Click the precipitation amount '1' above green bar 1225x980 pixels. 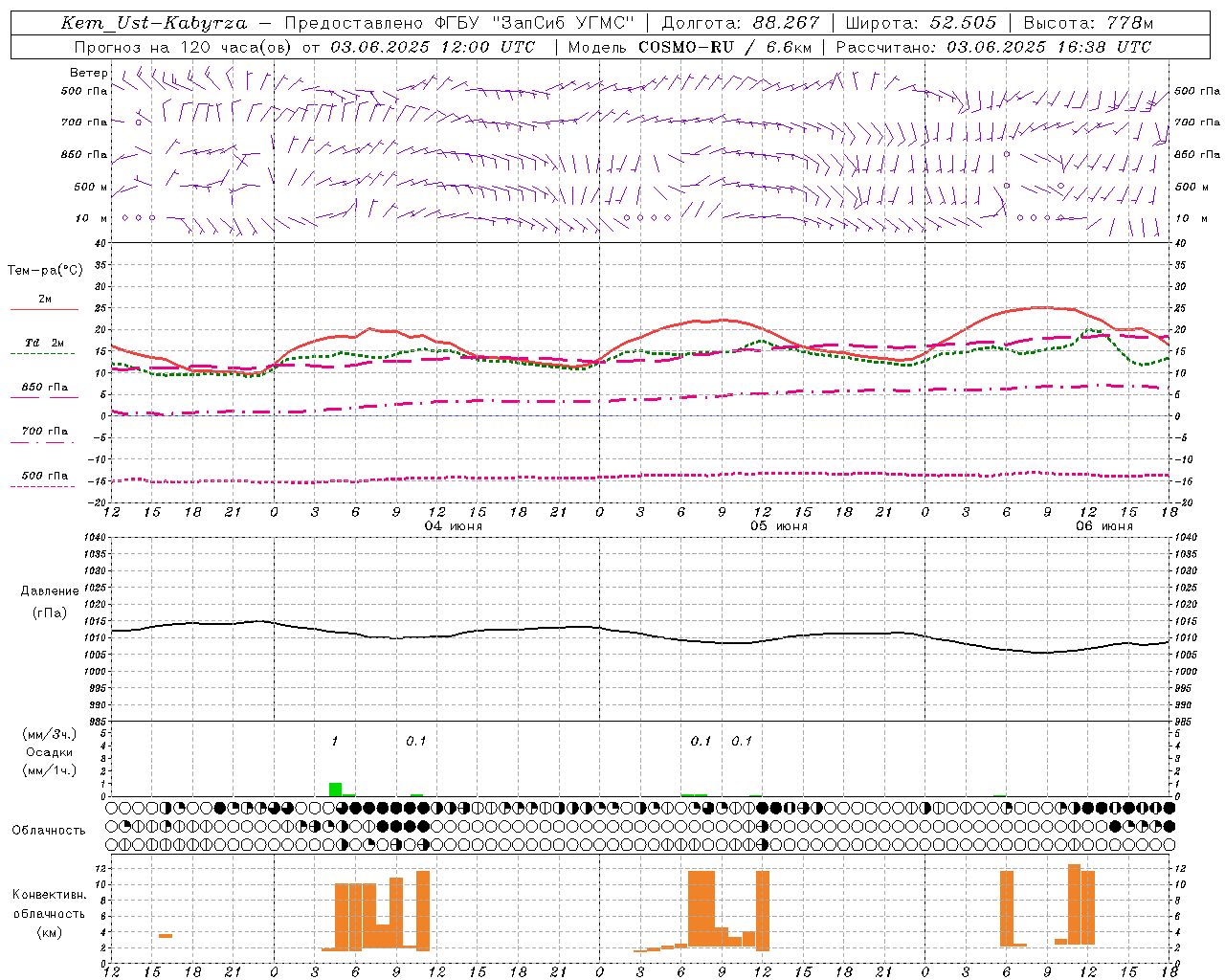pyautogui.click(x=335, y=742)
